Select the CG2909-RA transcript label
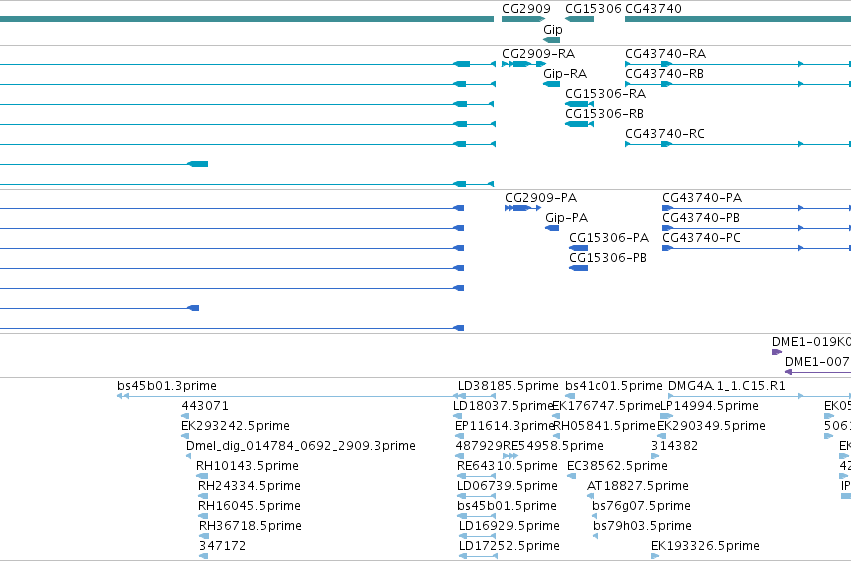851x561 pixels. pos(538,54)
